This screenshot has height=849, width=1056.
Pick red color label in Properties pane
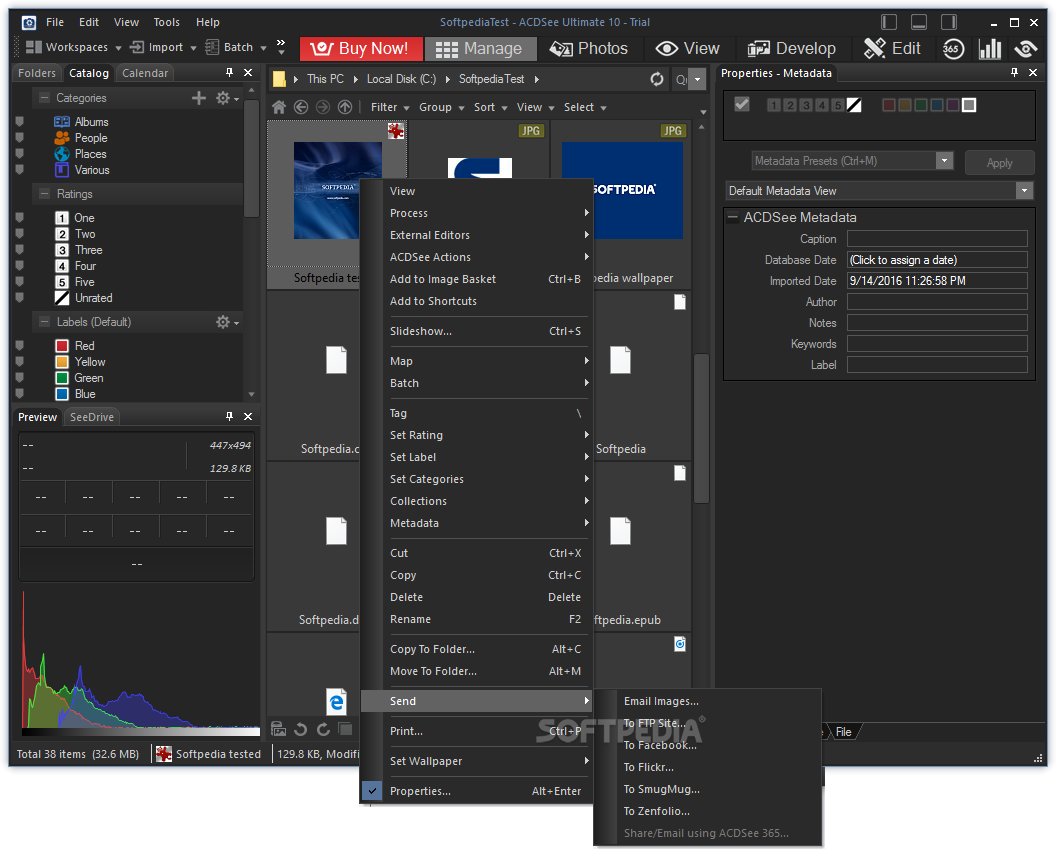click(888, 105)
